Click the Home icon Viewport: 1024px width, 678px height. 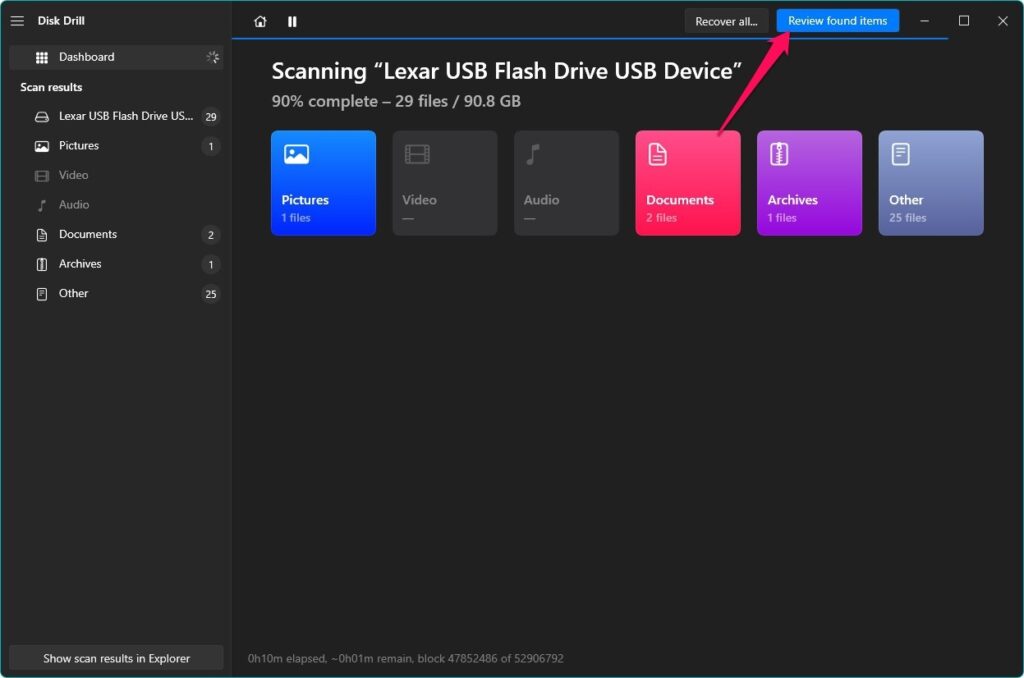261,21
